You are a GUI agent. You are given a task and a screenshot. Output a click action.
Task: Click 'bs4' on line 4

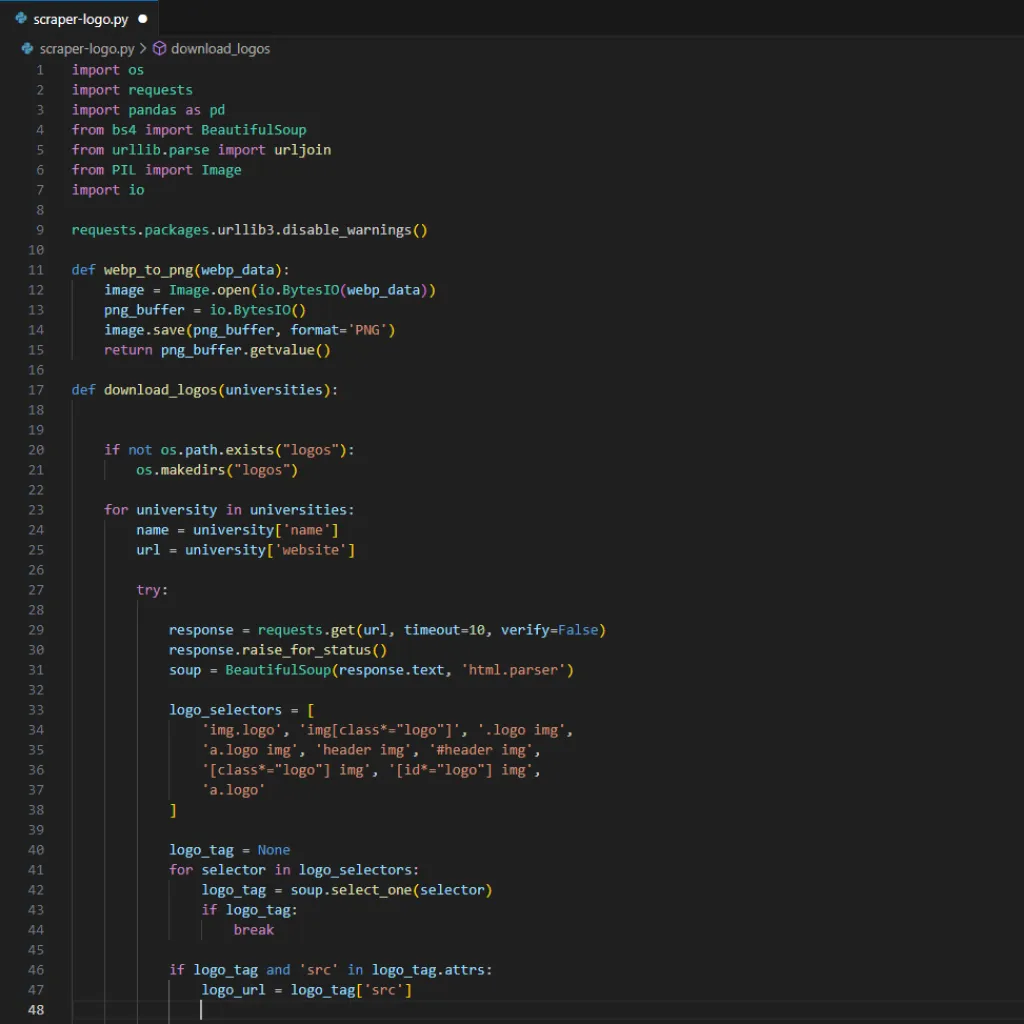click(x=124, y=130)
